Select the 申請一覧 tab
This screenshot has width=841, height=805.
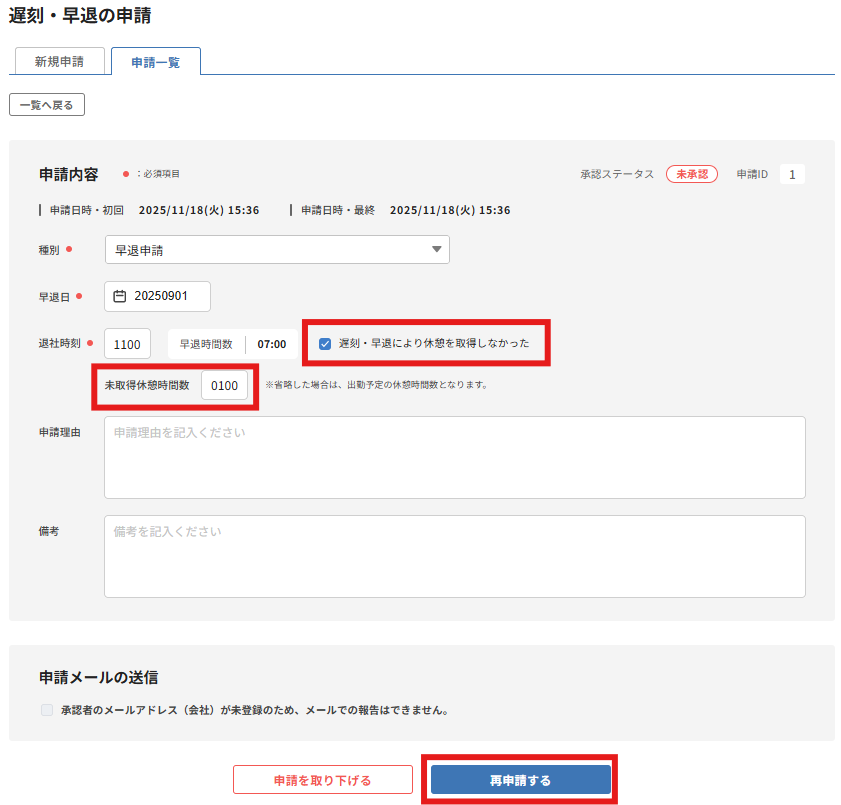tap(155, 62)
